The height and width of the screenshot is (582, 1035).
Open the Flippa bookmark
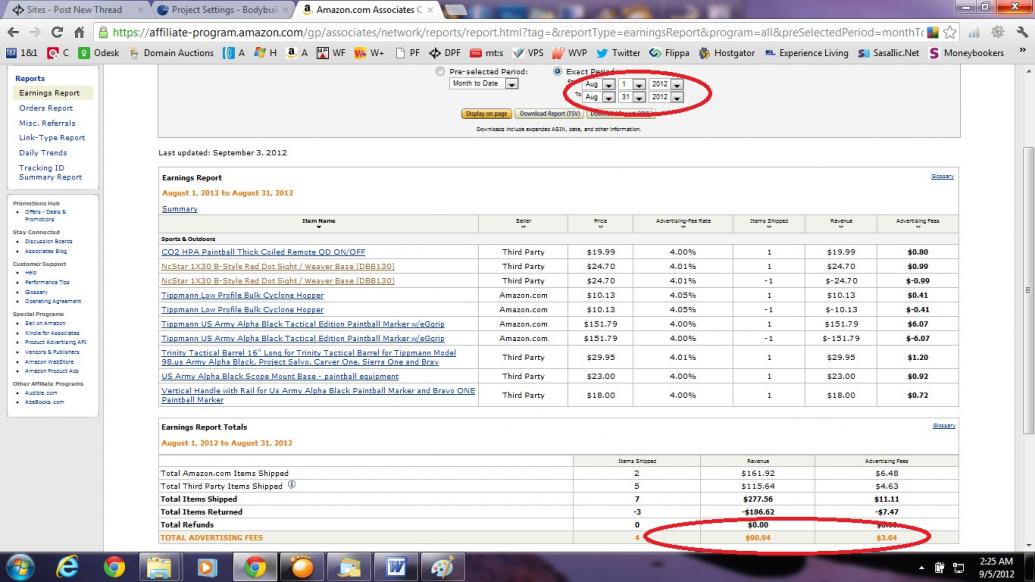[x=669, y=53]
